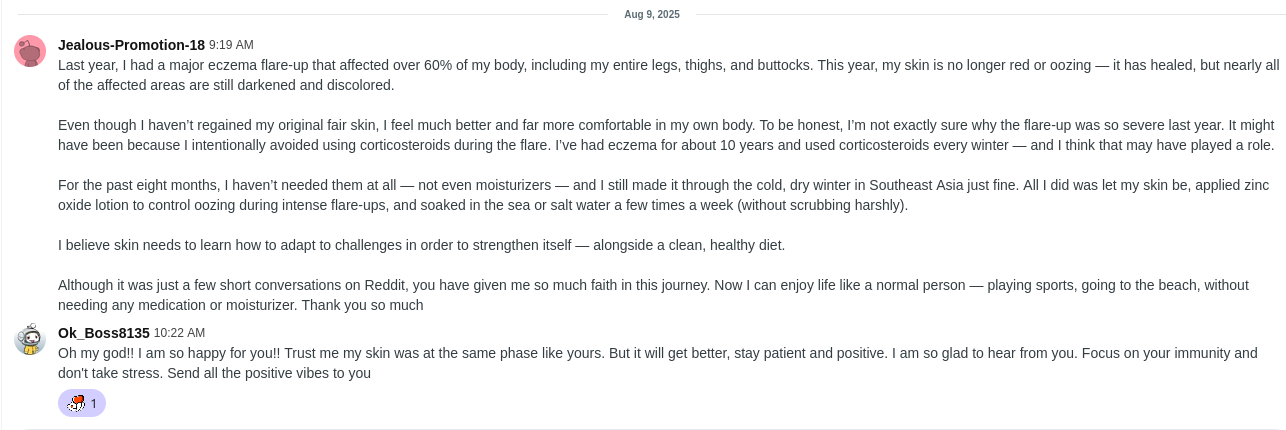Click the reaction count number 1
Image resolution: width=1286 pixels, height=430 pixels.
pos(94,404)
